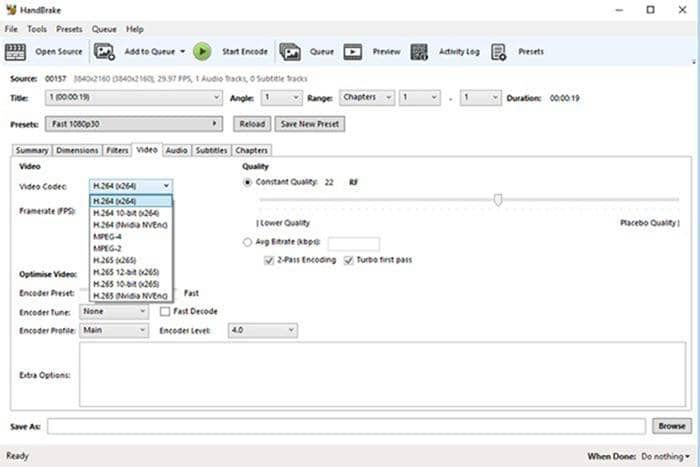Click the Constant Quality slider handle
This screenshot has width=700, height=467.
click(498, 200)
